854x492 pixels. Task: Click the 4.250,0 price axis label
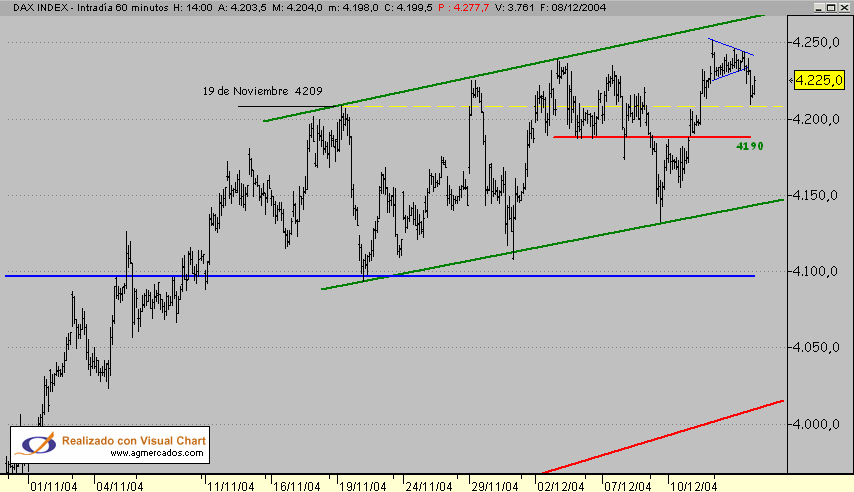coord(815,42)
